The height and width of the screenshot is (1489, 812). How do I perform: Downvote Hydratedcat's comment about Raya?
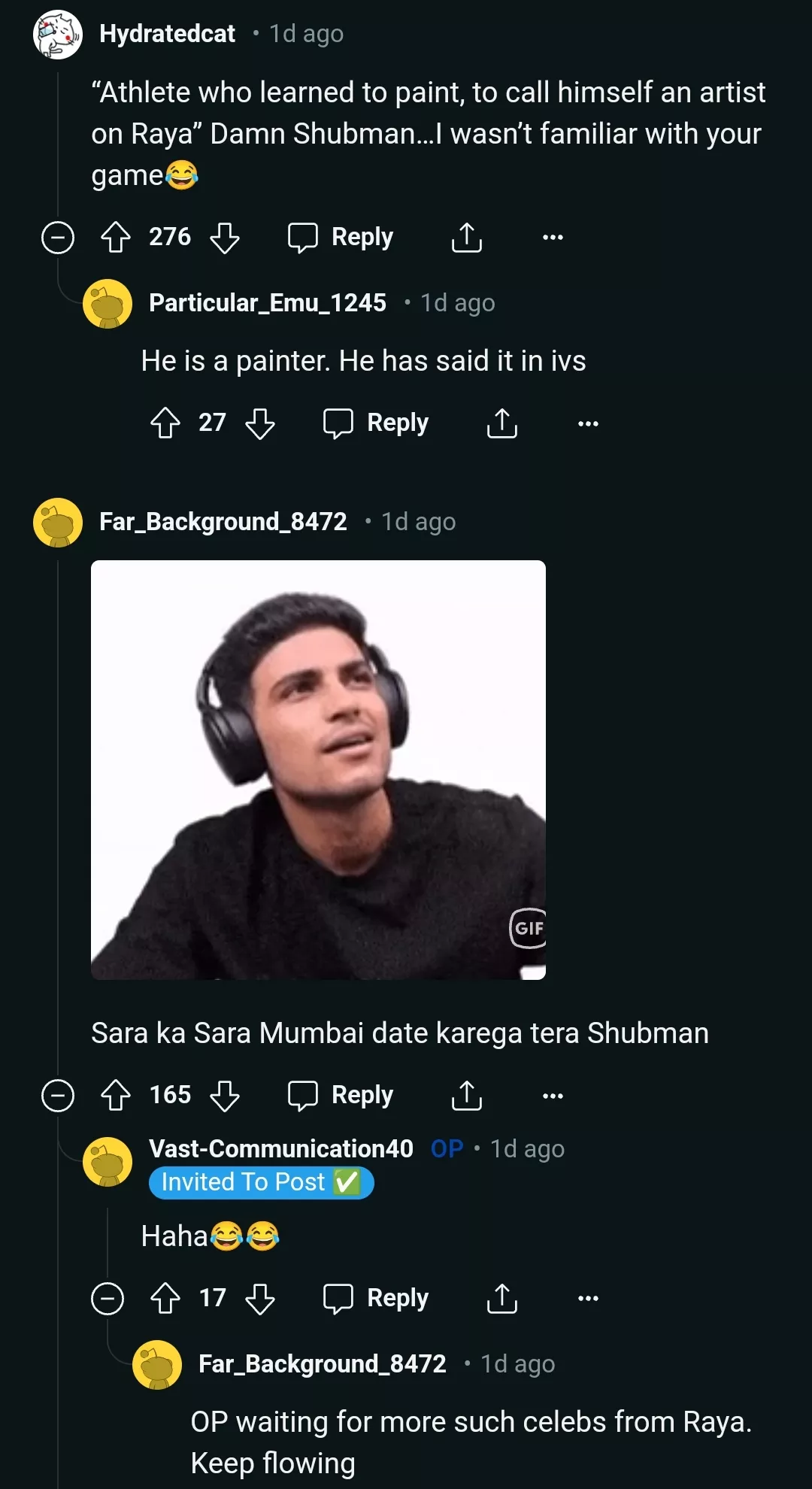coord(225,238)
